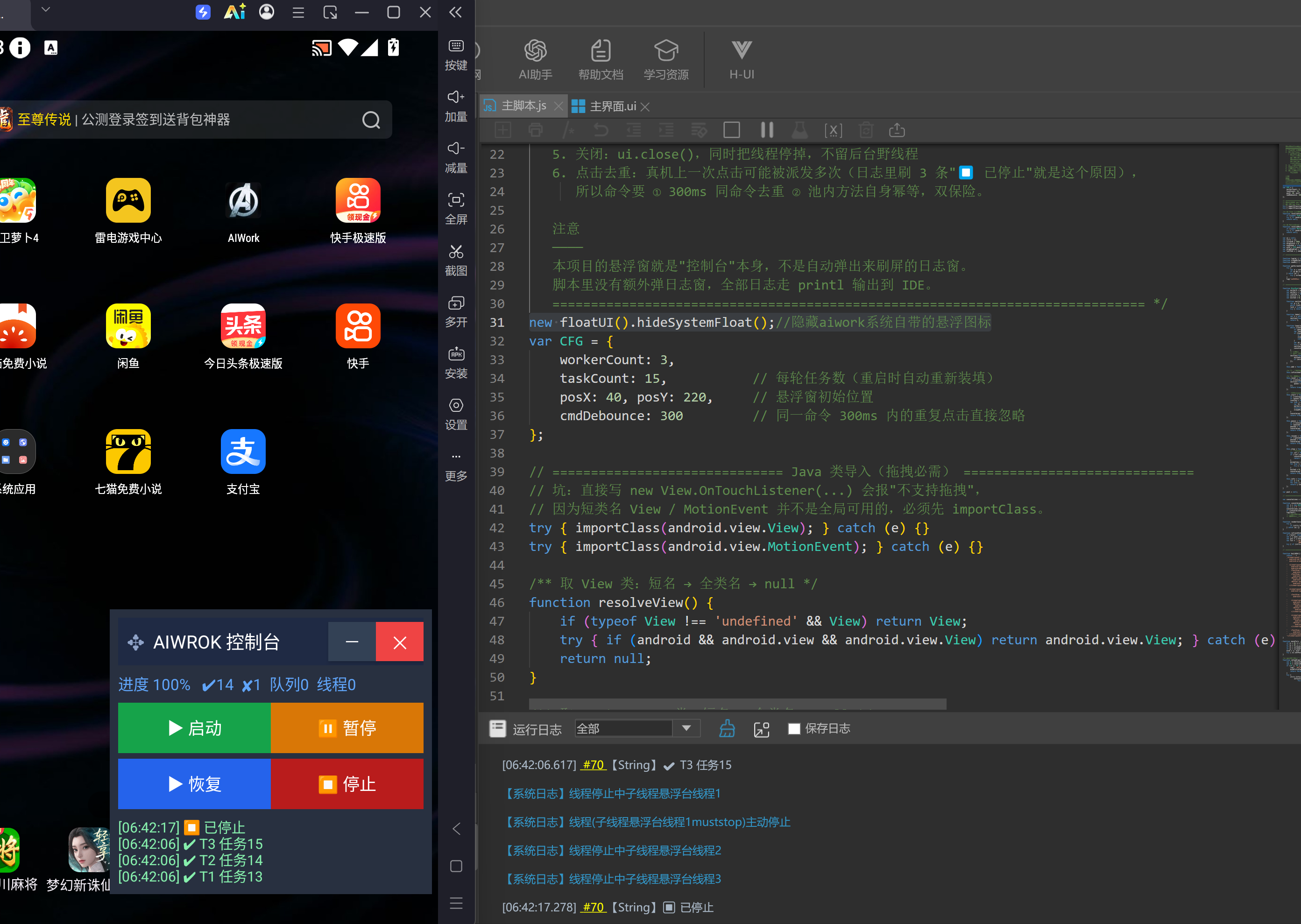Clear the run log with broom icon
Image resolution: width=1301 pixels, height=924 pixels.
727,728
